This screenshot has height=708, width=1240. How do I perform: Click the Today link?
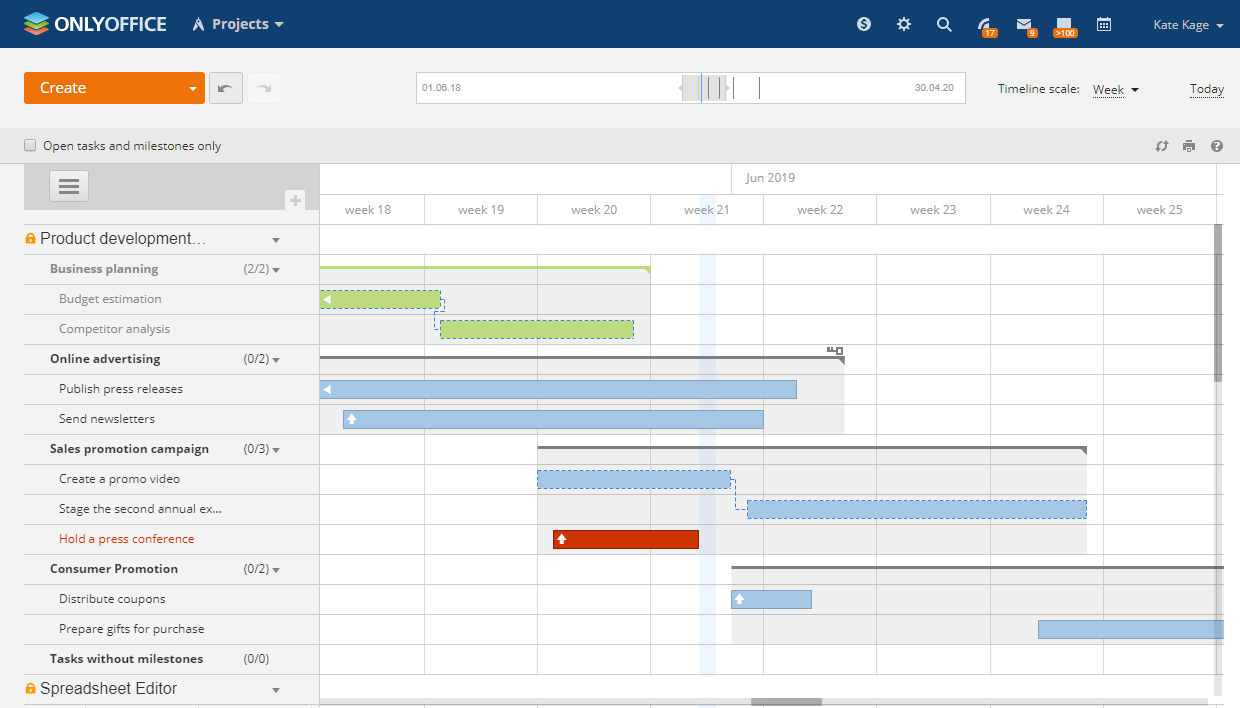click(1206, 89)
